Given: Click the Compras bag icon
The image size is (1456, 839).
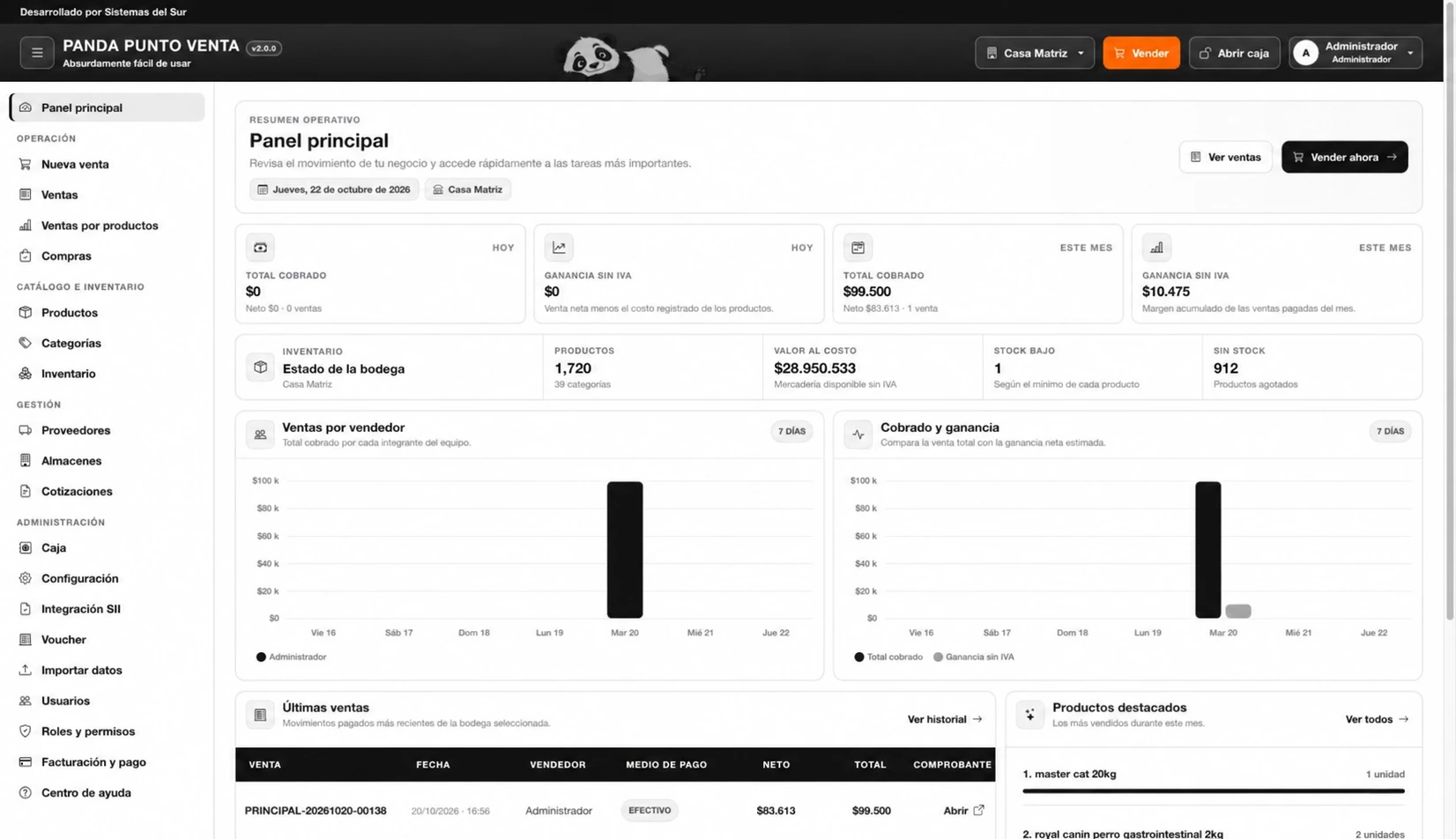Looking at the screenshot, I should 26,256.
